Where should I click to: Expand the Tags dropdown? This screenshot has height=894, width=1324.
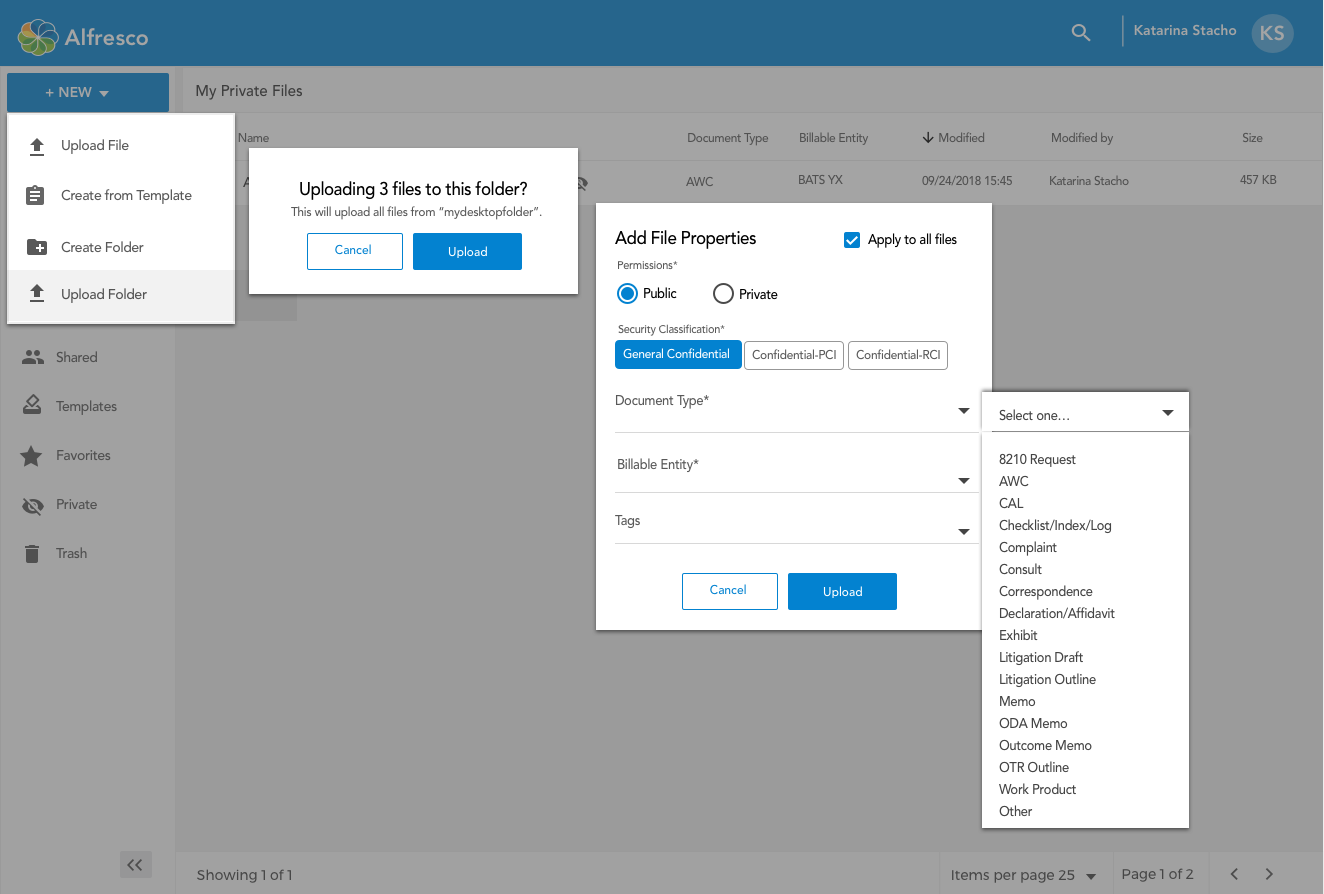coord(963,532)
